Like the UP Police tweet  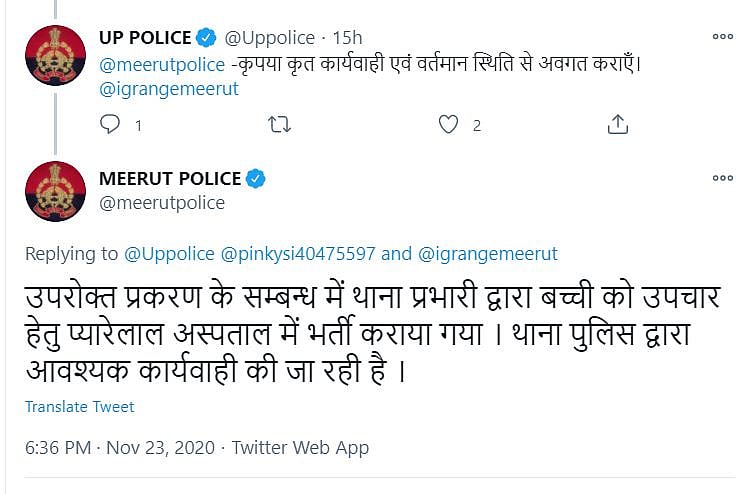[x=449, y=125]
